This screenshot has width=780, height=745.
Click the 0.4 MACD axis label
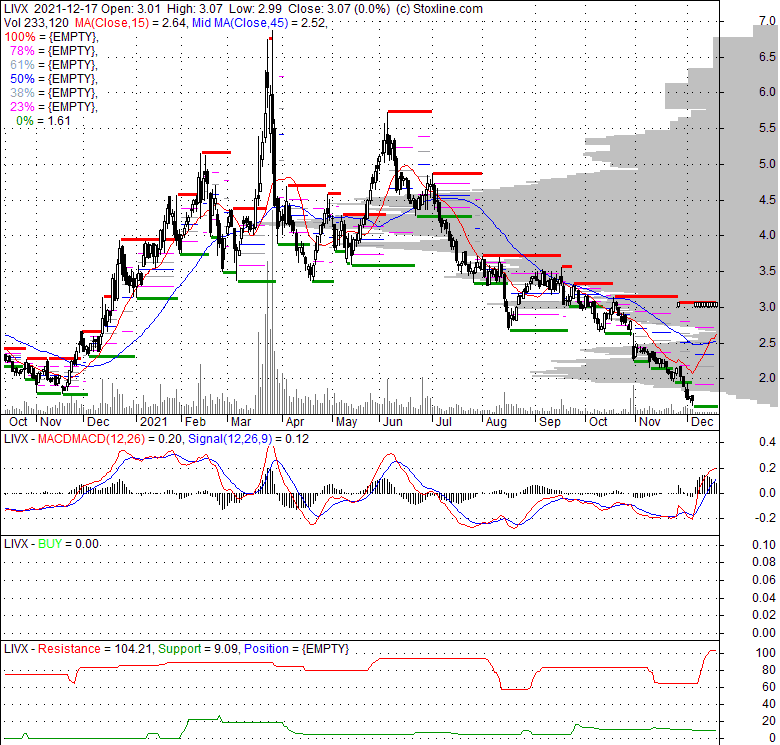click(x=767, y=442)
